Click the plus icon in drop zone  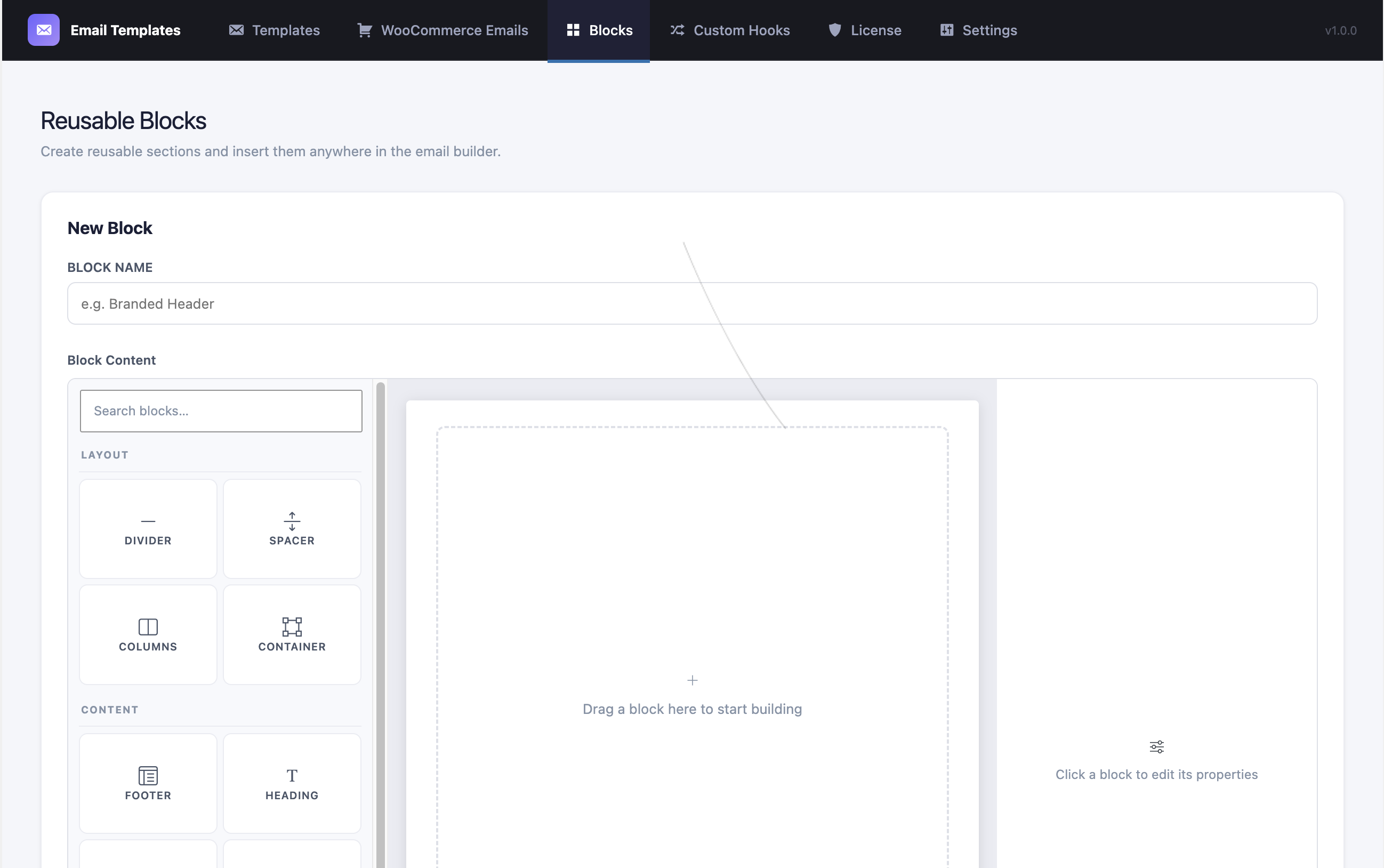(x=693, y=680)
